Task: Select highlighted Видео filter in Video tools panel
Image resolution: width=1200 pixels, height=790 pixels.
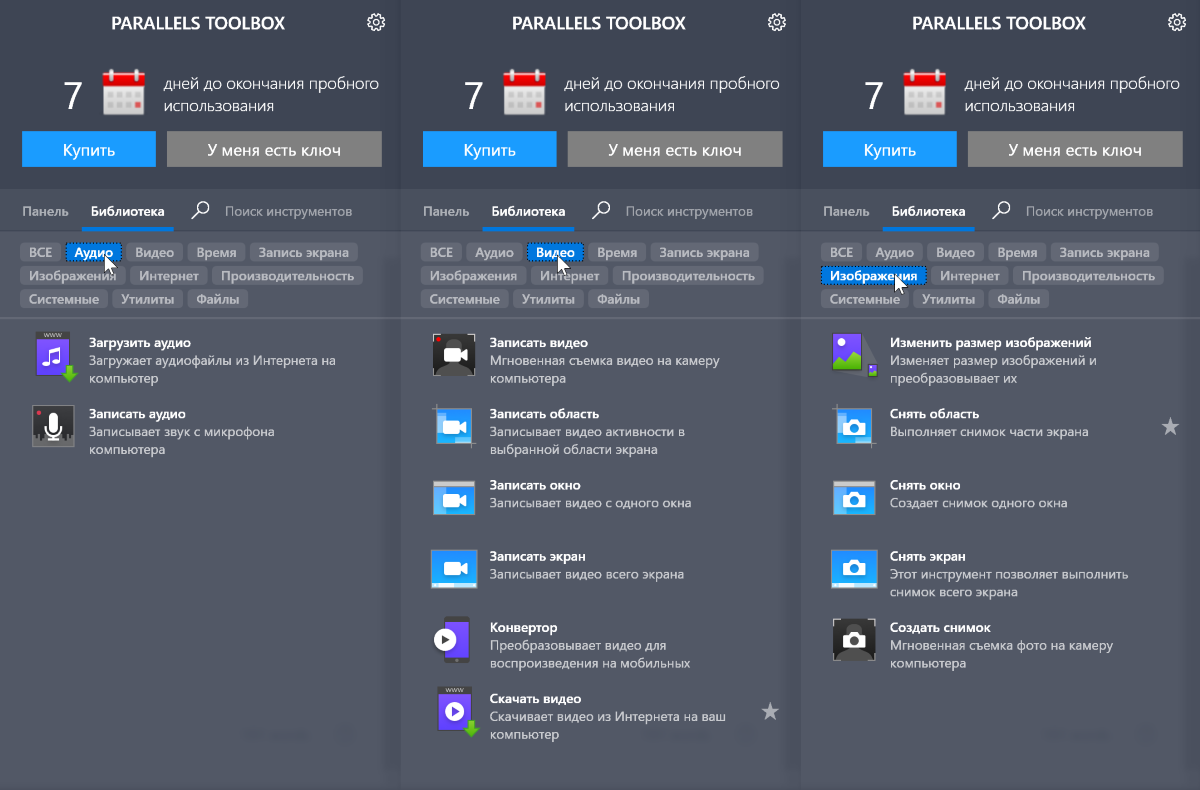Action: [554, 252]
